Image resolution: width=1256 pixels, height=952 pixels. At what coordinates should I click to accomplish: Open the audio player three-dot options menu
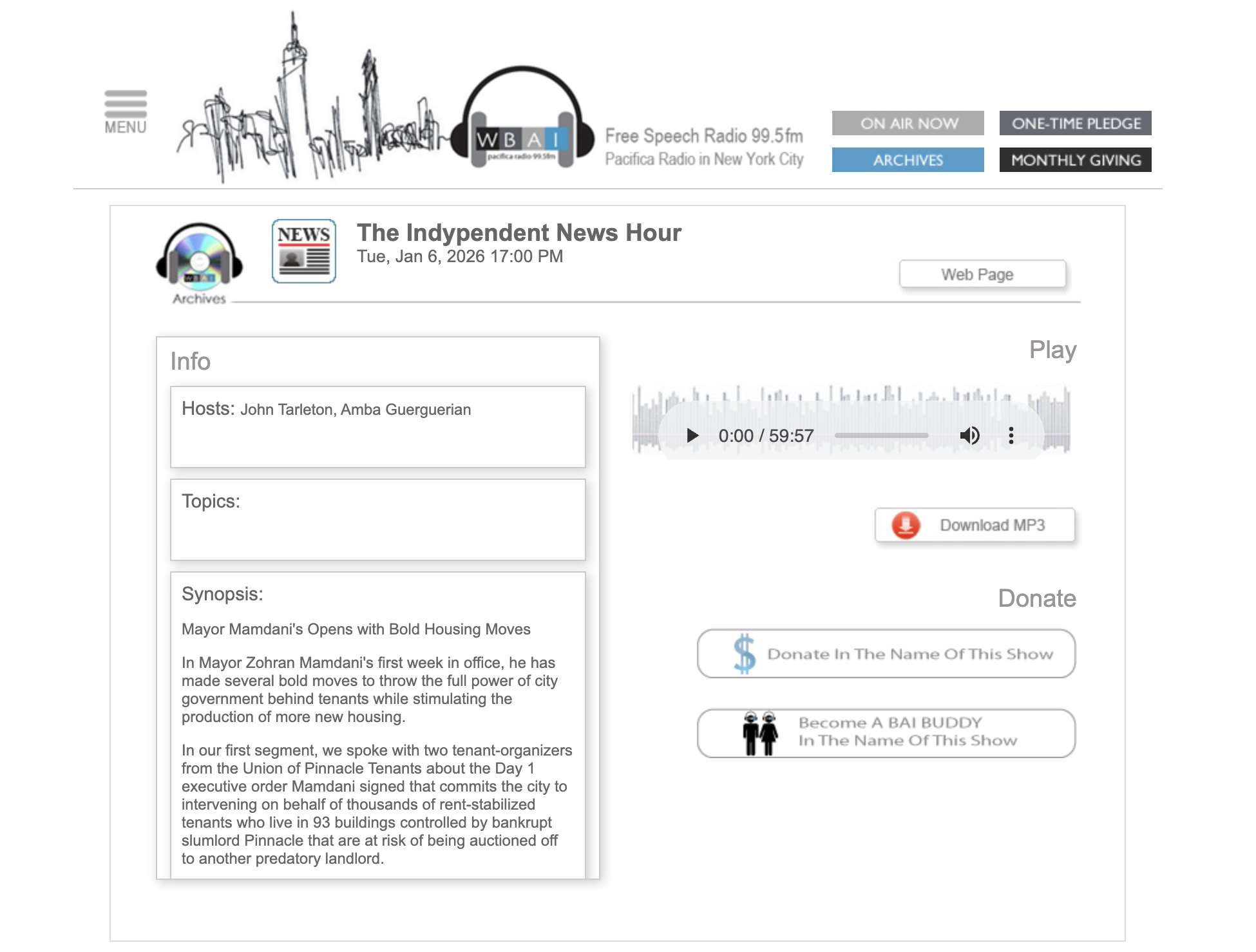1011,436
